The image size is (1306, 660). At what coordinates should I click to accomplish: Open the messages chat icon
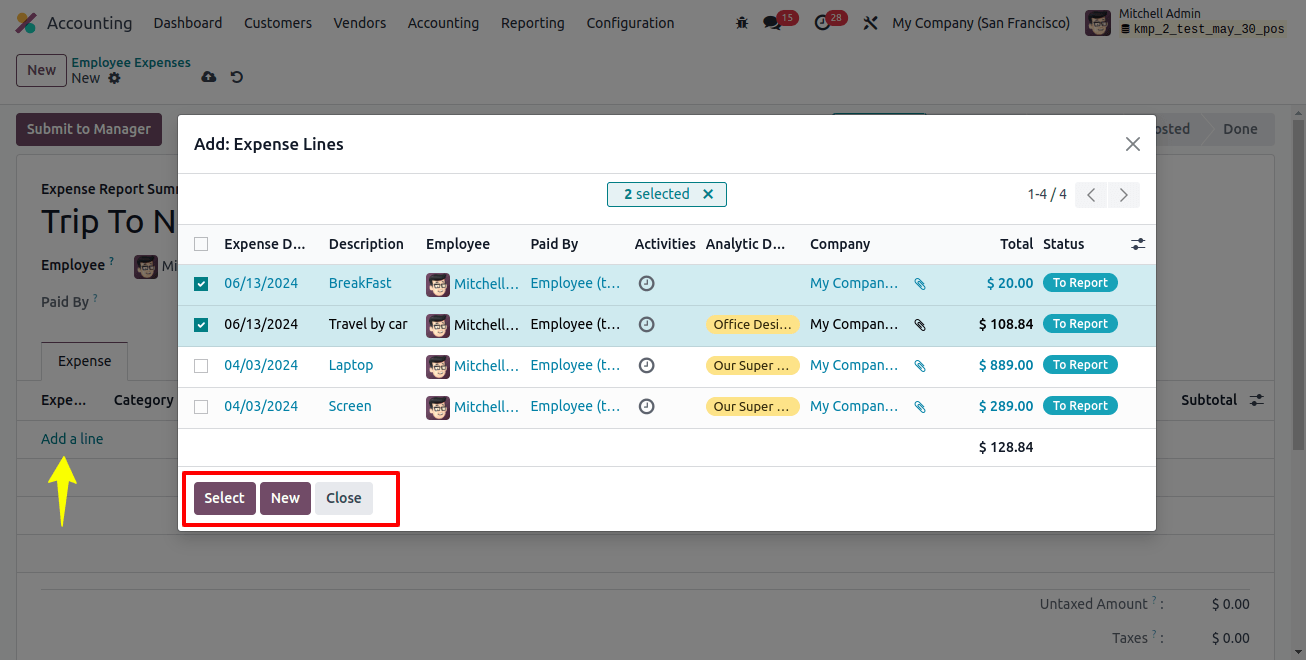point(771,22)
